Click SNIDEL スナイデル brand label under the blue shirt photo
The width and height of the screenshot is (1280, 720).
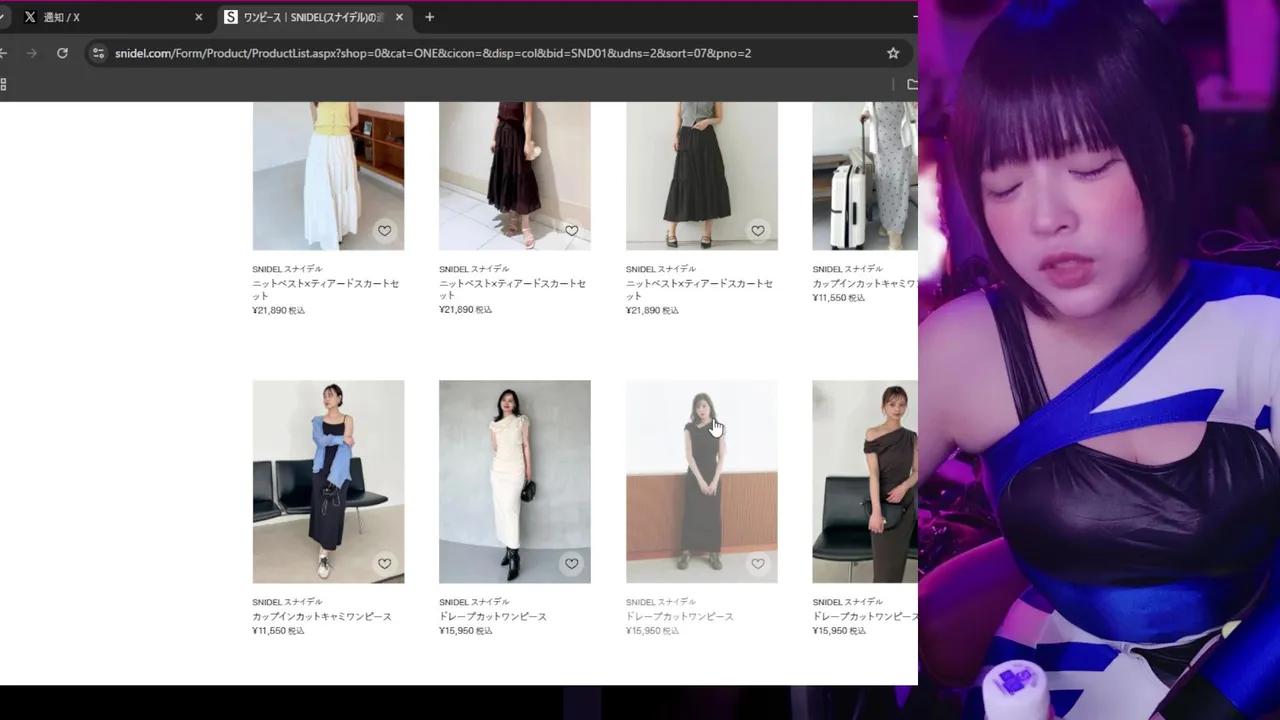click(287, 602)
